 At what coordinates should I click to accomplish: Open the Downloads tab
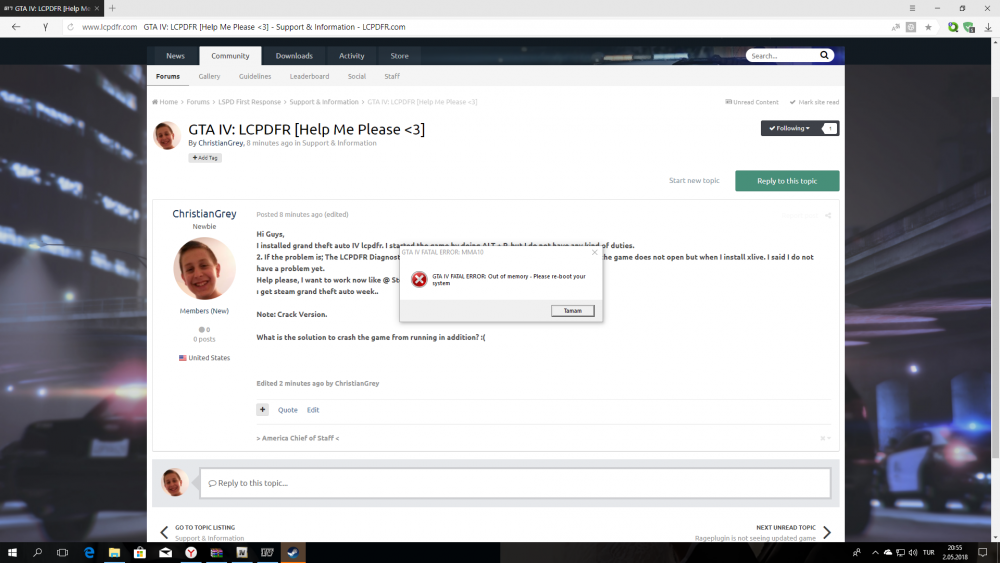294,56
